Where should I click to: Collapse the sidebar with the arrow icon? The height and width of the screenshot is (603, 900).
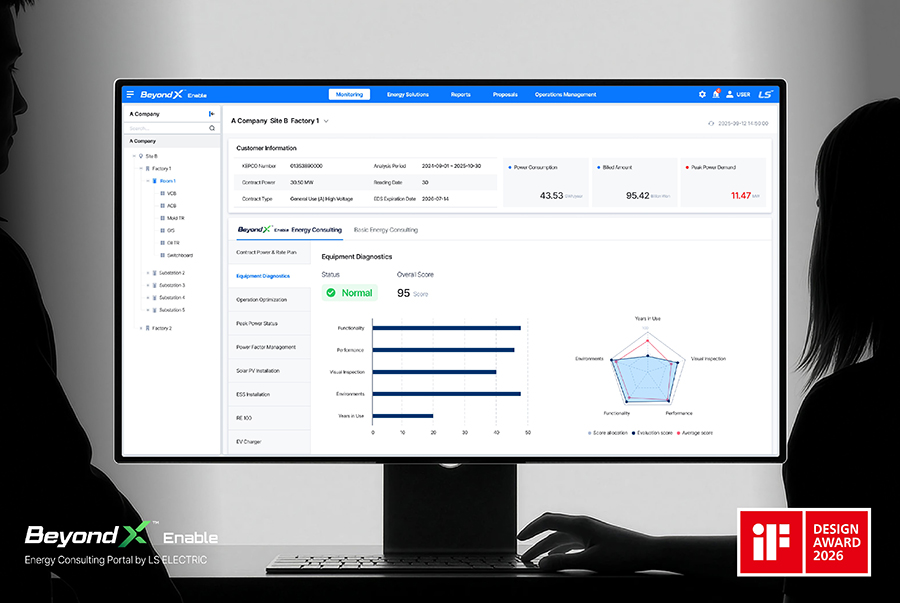click(211, 114)
